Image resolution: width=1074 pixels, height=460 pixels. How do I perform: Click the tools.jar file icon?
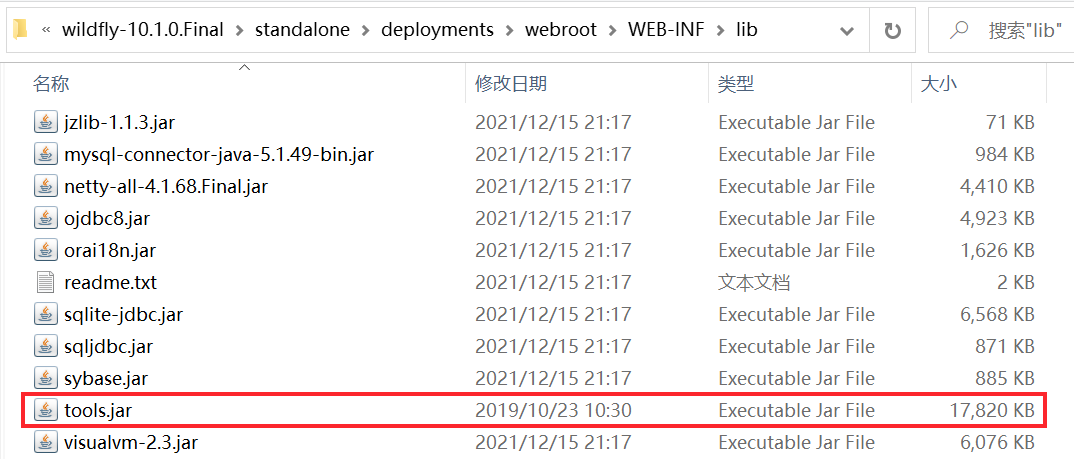click(45, 410)
